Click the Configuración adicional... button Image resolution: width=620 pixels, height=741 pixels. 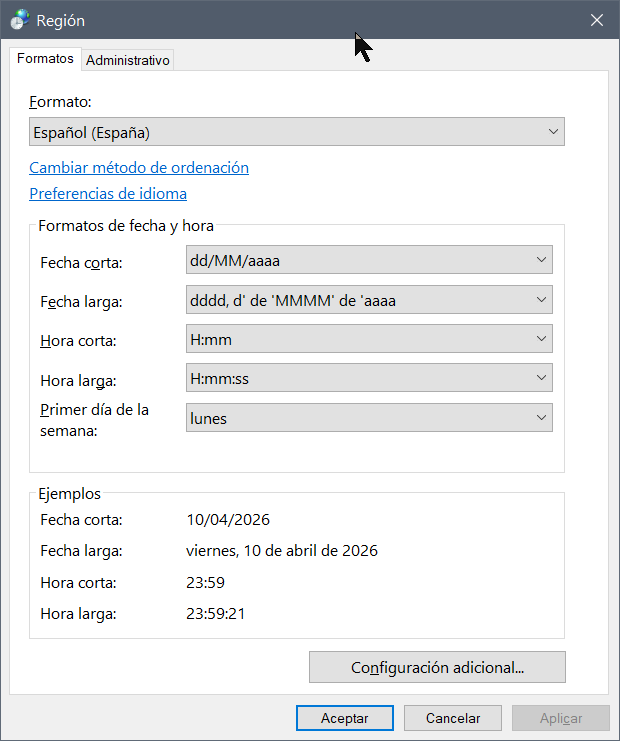[x=437, y=667]
